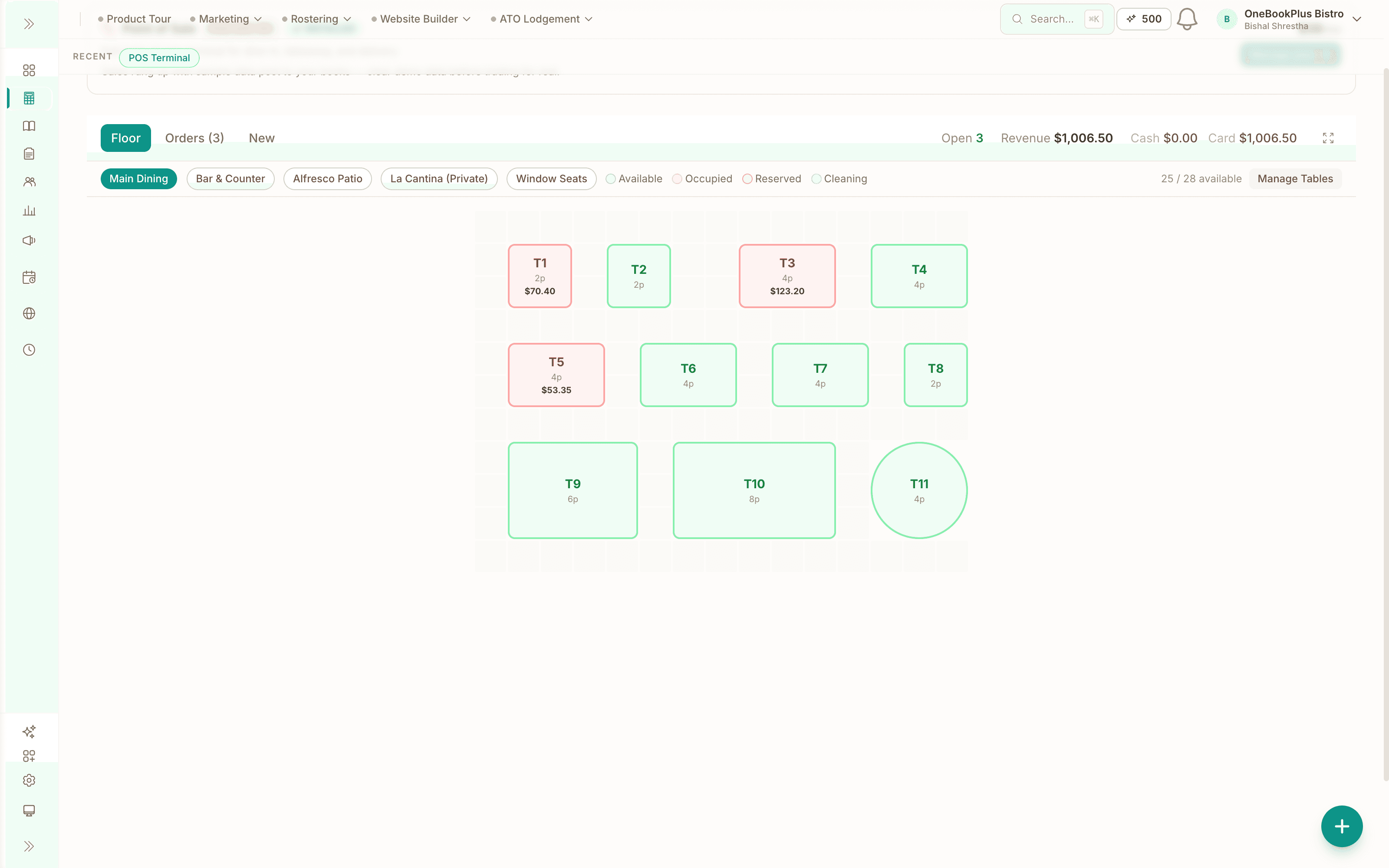Open the recent POS Terminal chip
The image size is (1389, 868).
tap(159, 57)
